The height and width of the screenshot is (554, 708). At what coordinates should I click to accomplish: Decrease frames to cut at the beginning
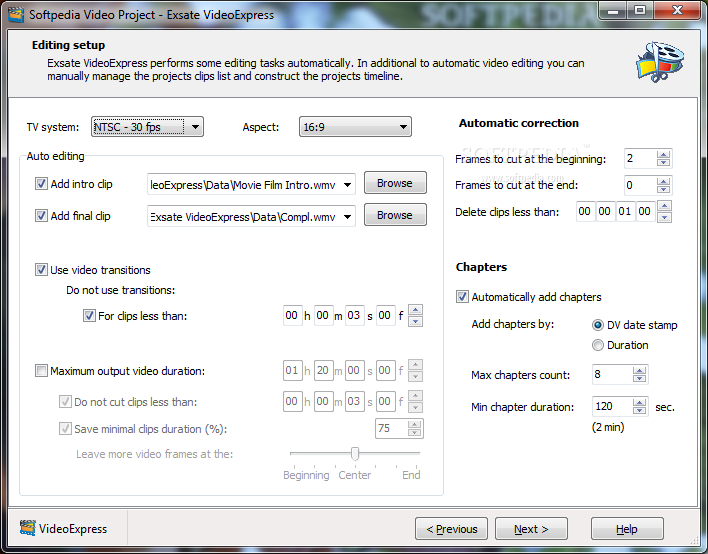(663, 163)
